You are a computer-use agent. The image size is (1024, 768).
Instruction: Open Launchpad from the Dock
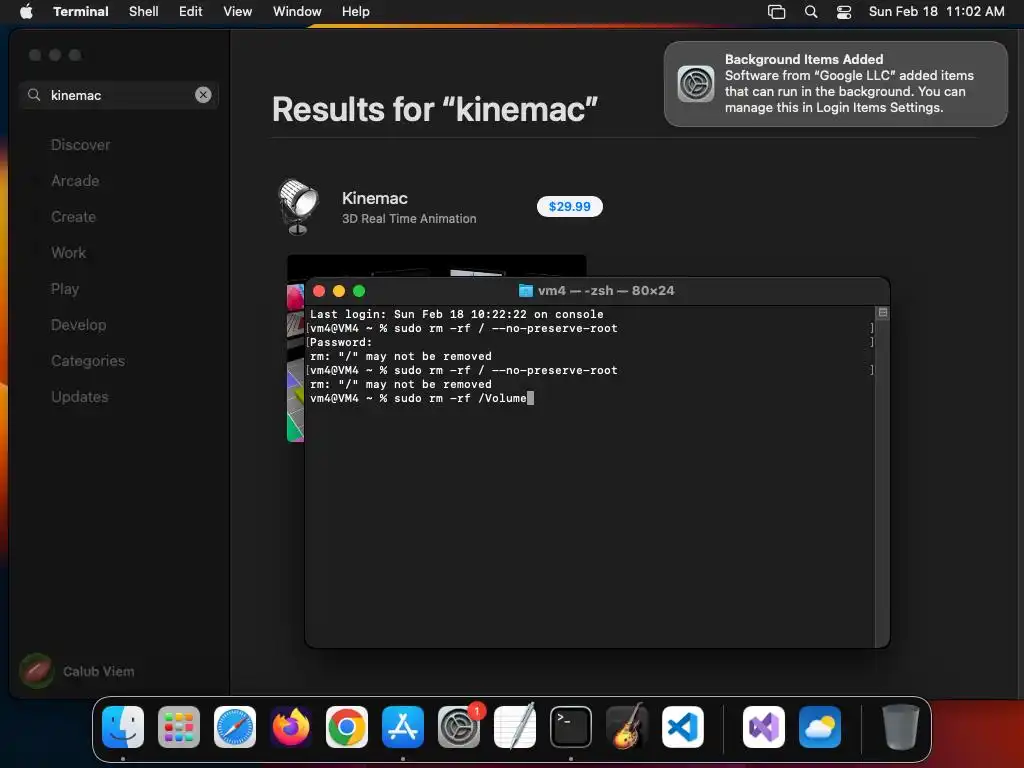click(x=179, y=727)
